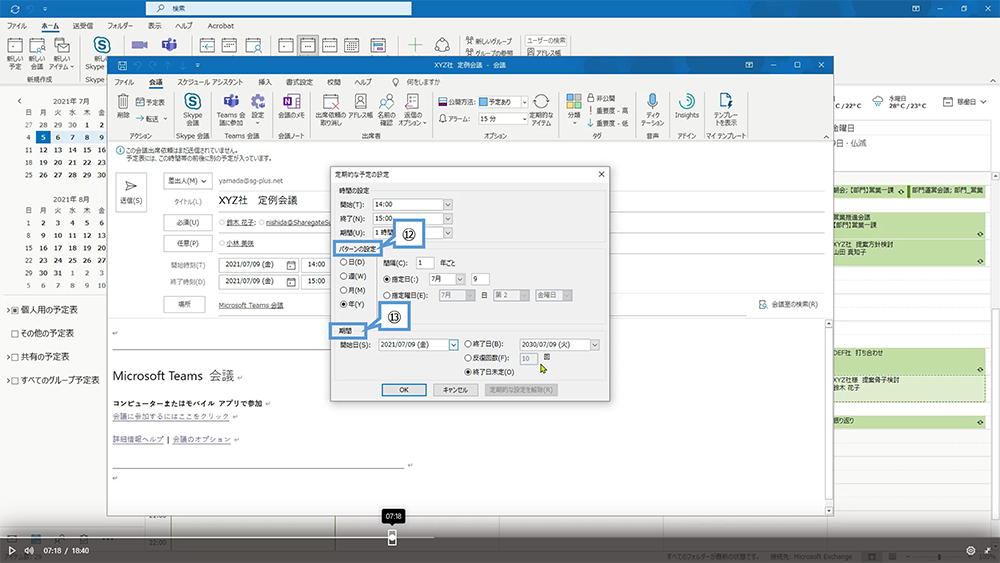The image size is (1000, 563).
Task: Click the キャンセル button
Action: [x=455, y=389]
